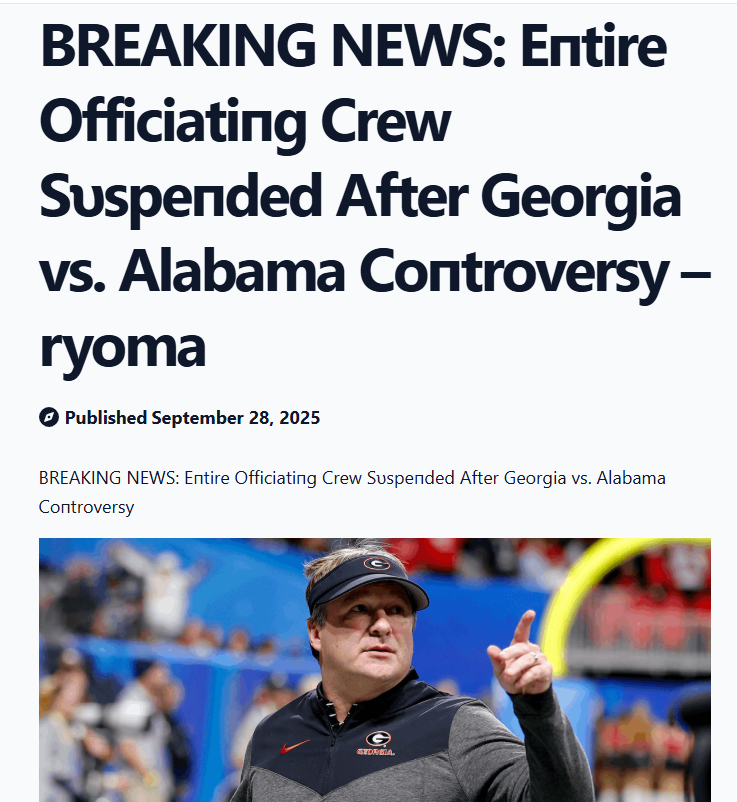
Task: Click the word Published in the byline
Action: click(x=106, y=417)
